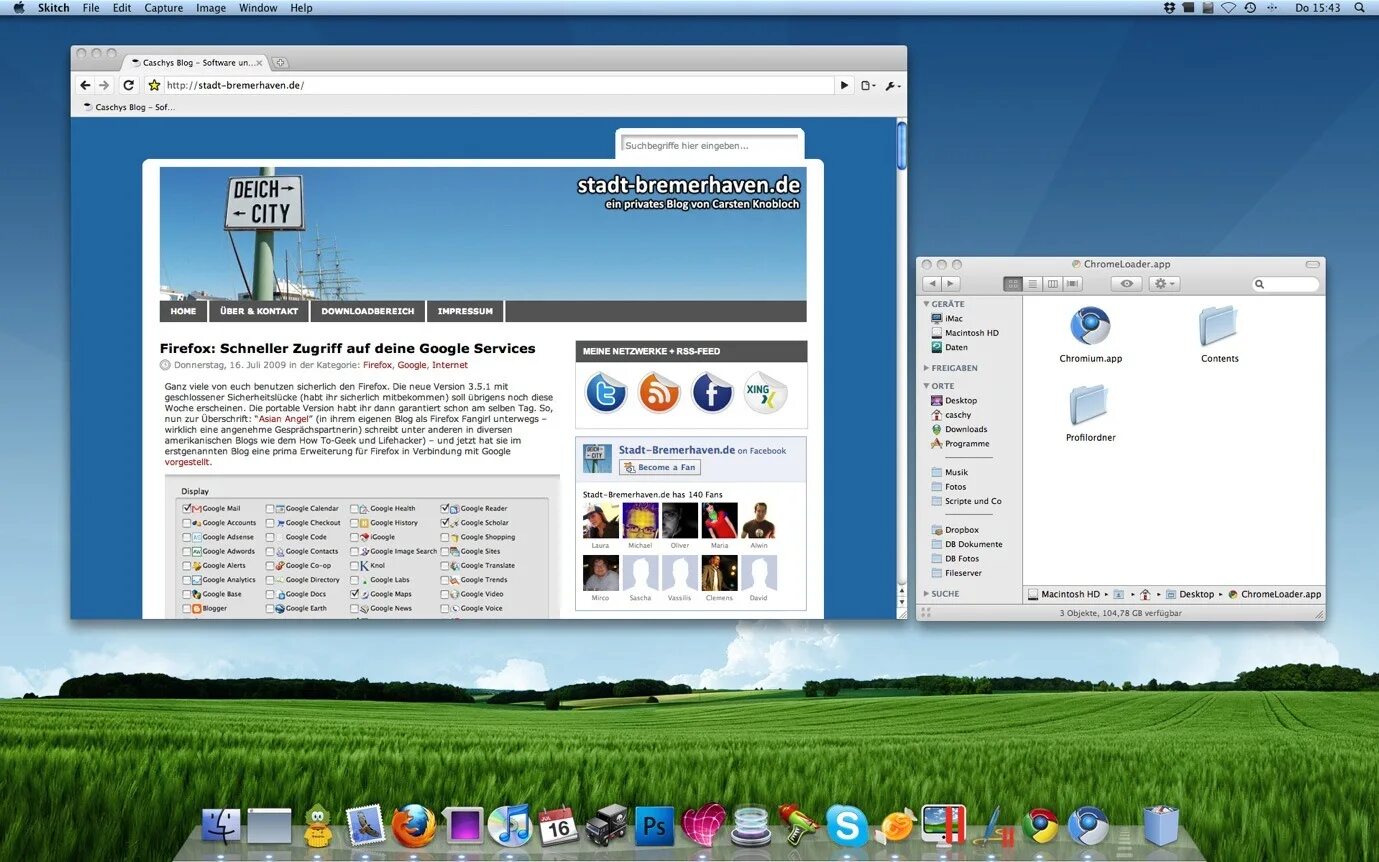Open the browser page menu dropdown
1379x862 pixels.
(x=868, y=86)
